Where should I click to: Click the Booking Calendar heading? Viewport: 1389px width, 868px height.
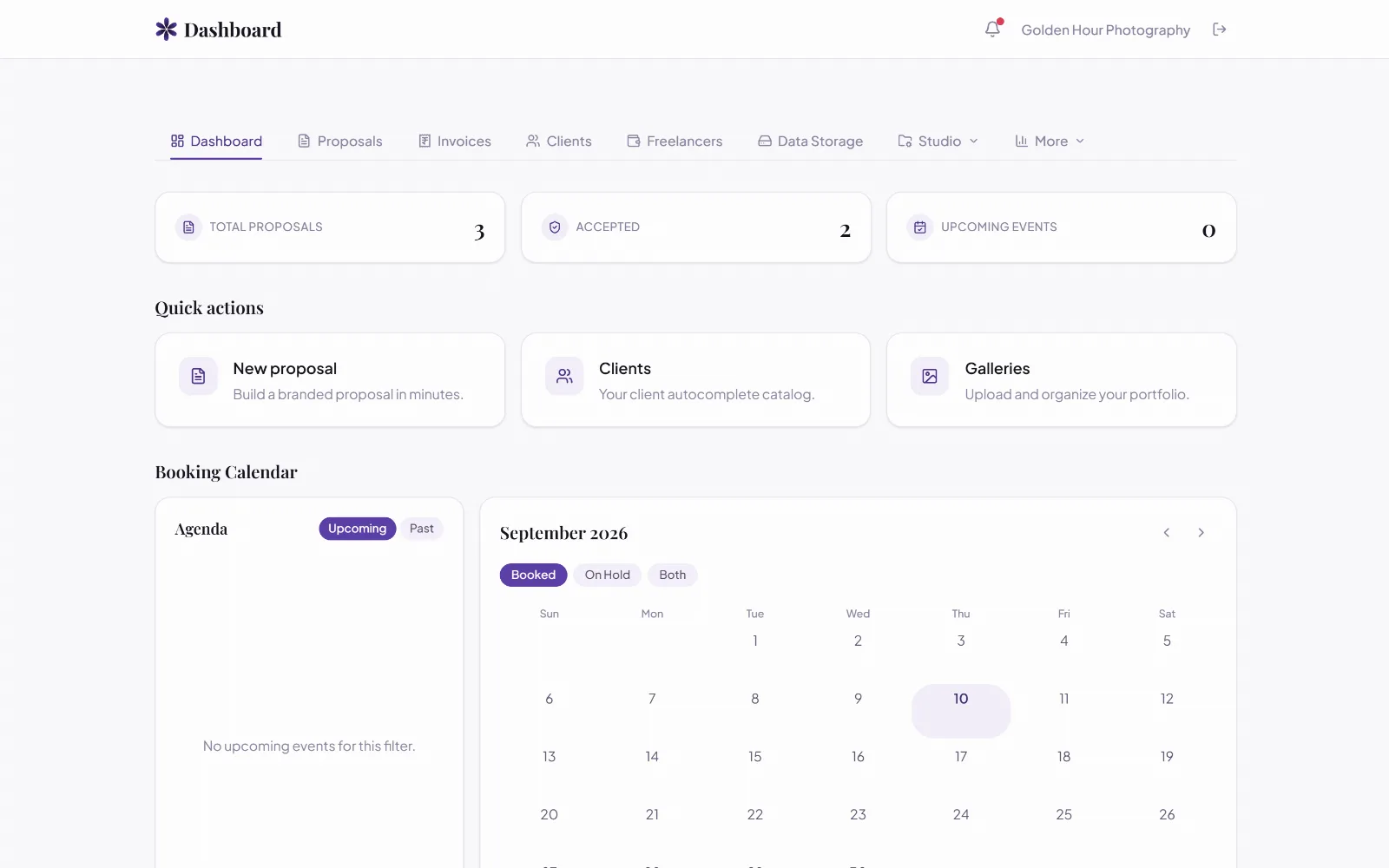pyautogui.click(x=227, y=472)
